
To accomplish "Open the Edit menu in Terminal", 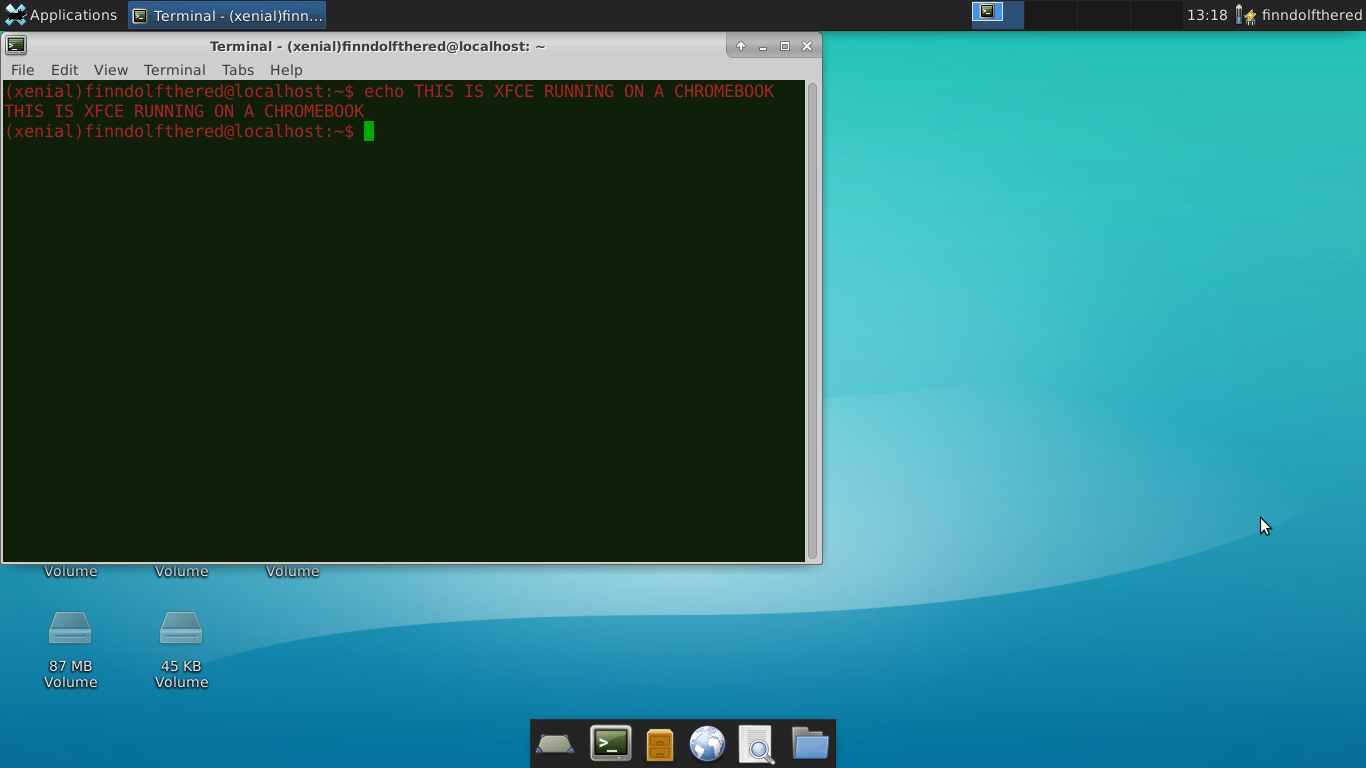I will 64,69.
